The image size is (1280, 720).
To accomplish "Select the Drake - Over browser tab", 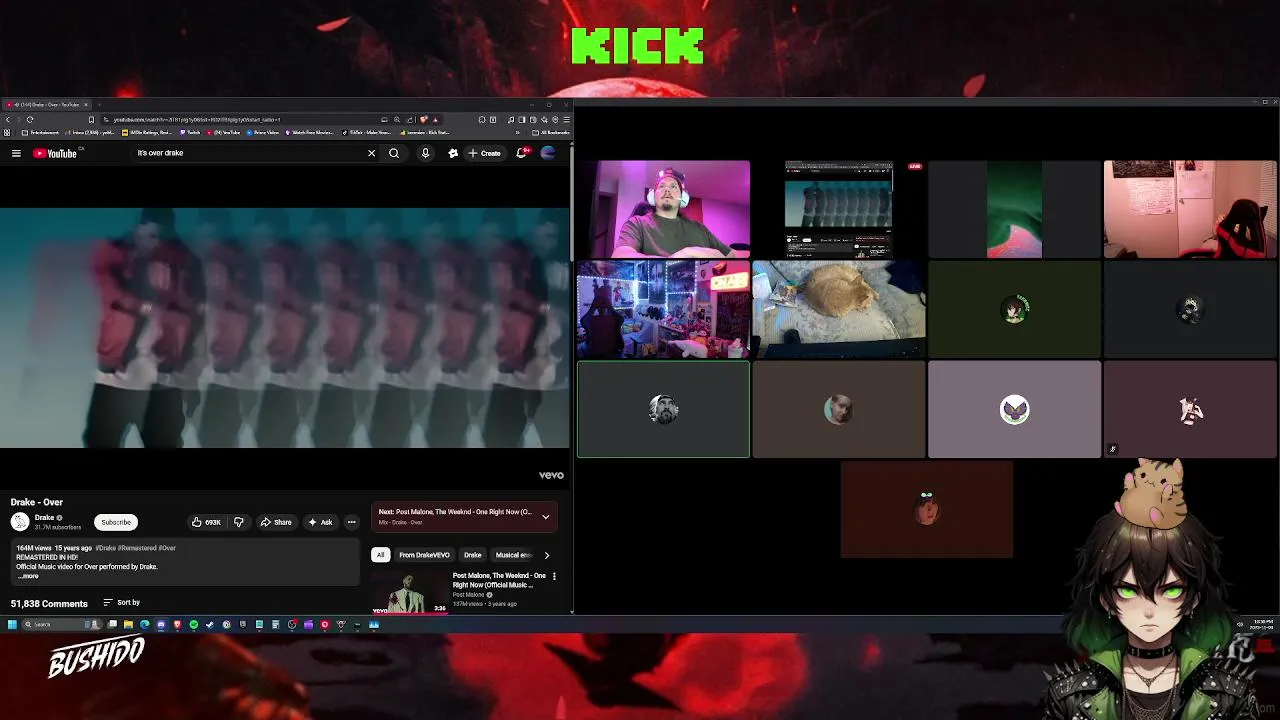I will [x=46, y=104].
